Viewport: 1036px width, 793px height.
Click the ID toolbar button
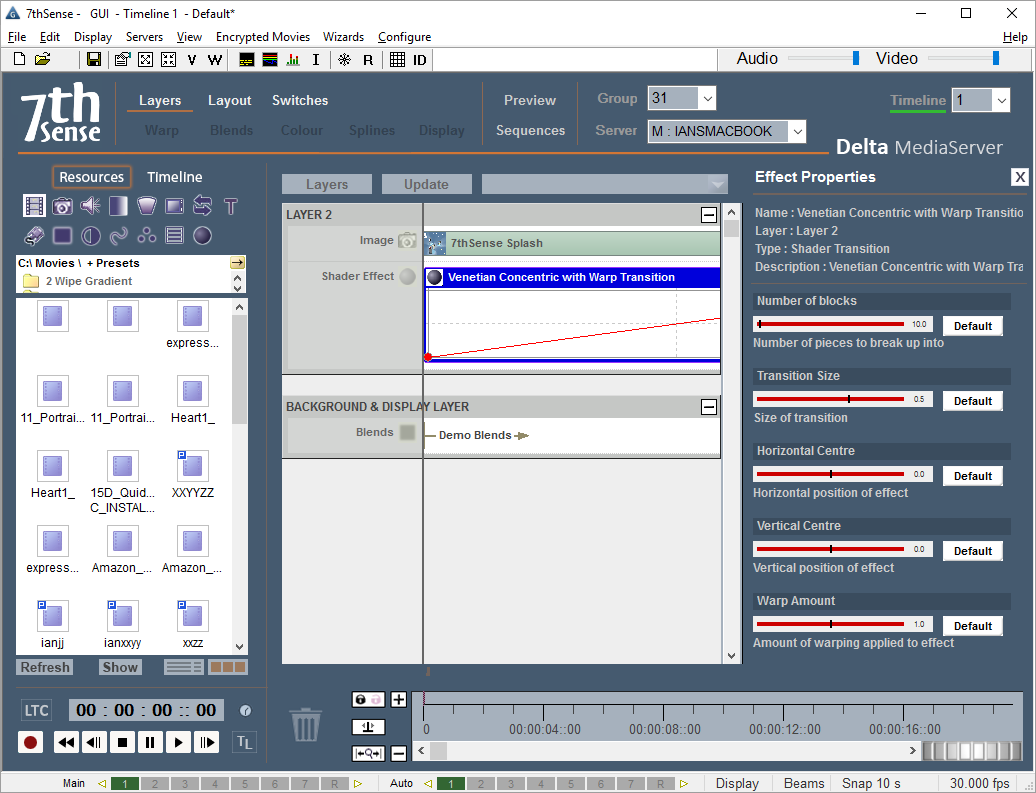coord(420,60)
